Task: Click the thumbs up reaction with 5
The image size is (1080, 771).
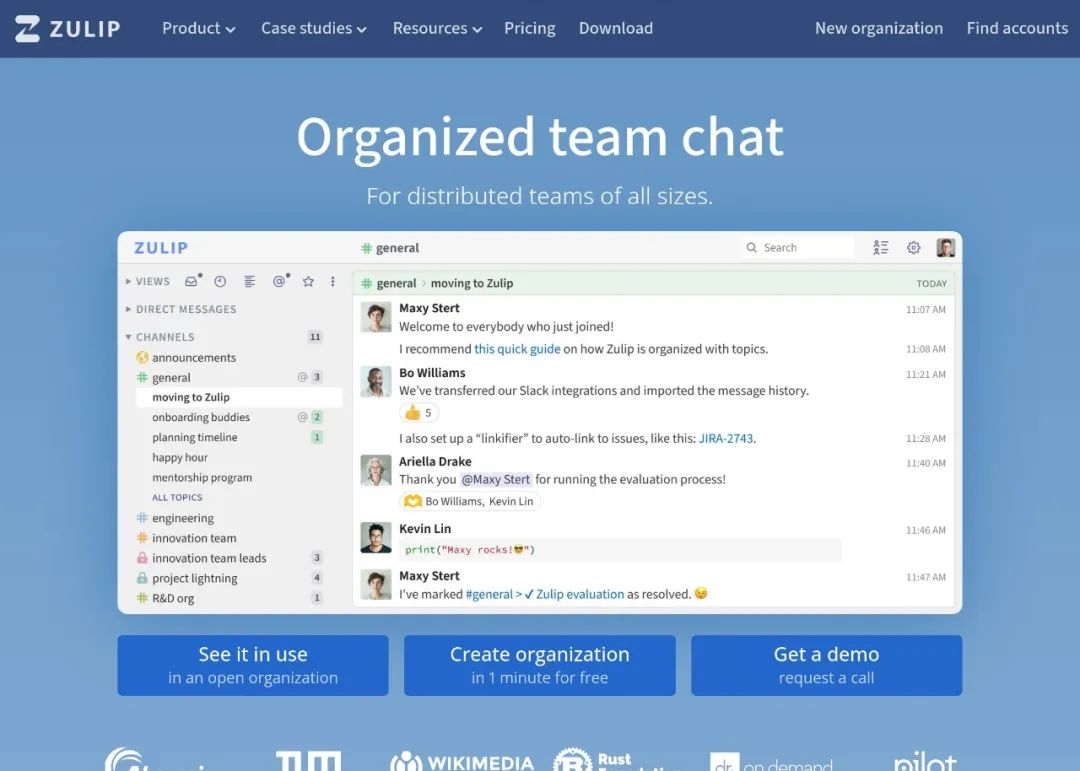Action: (x=419, y=413)
